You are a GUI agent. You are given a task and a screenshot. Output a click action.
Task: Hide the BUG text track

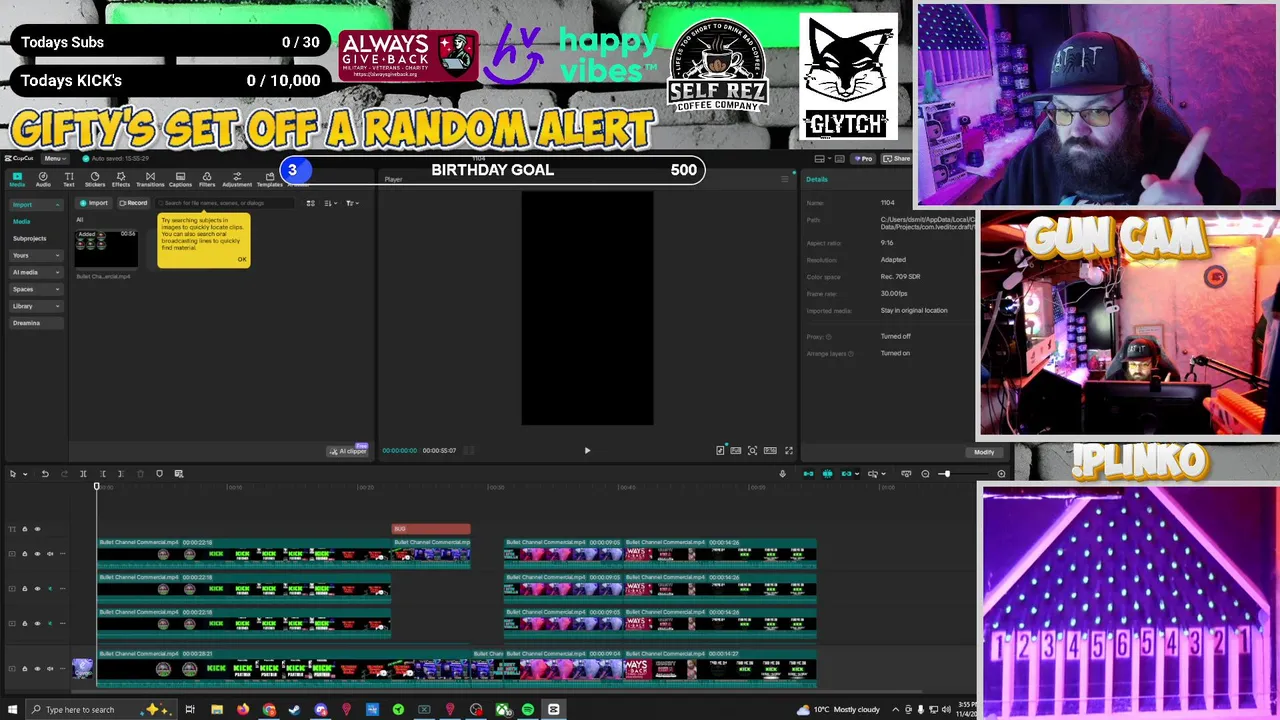[x=38, y=529]
